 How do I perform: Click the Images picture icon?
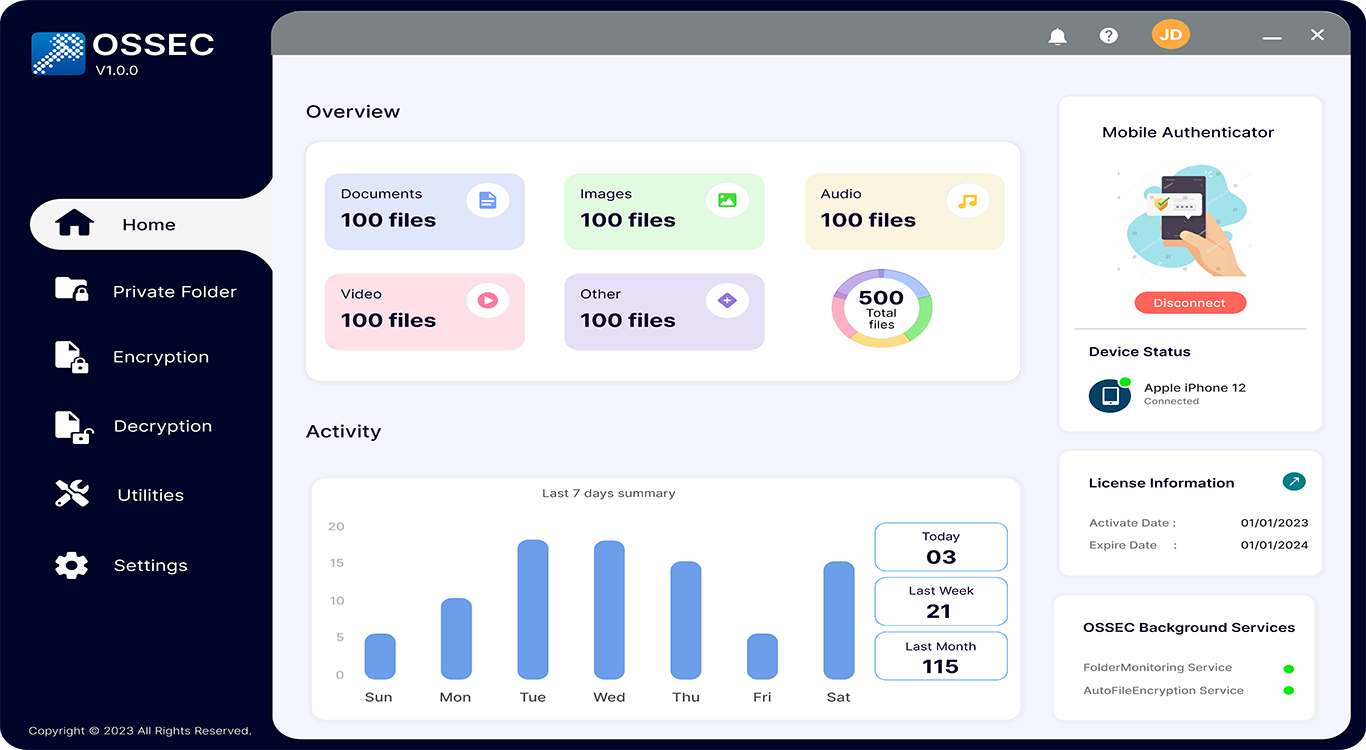[727, 200]
